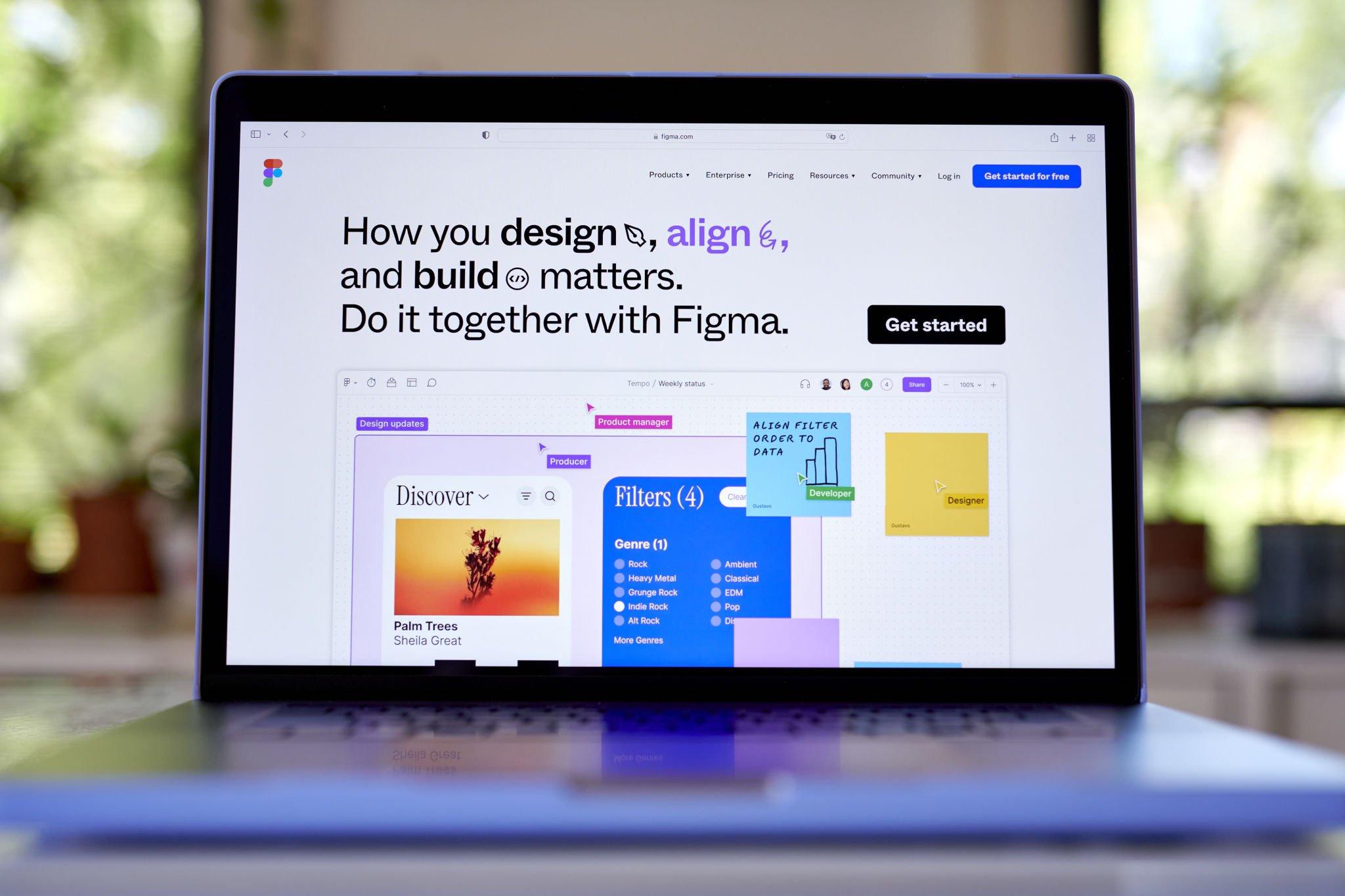Image resolution: width=1345 pixels, height=896 pixels.
Task: Click the Community menu item
Action: (x=893, y=175)
